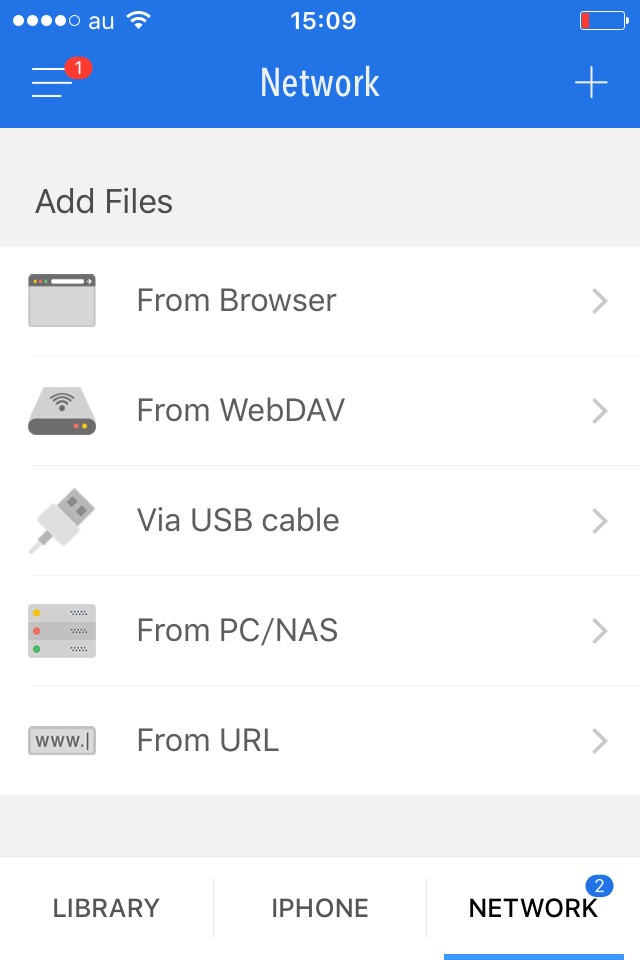
Task: Open the hamburger menu with notification badge
Action: 55,81
